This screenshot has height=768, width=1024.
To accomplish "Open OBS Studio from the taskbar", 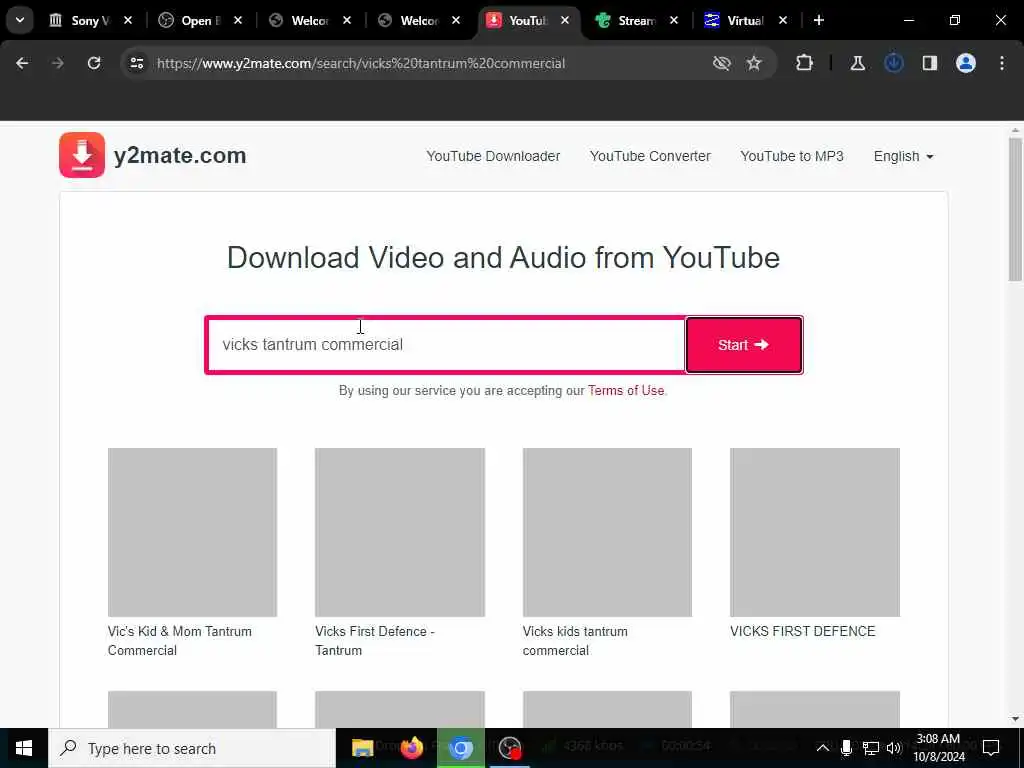I will pyautogui.click(x=509, y=748).
